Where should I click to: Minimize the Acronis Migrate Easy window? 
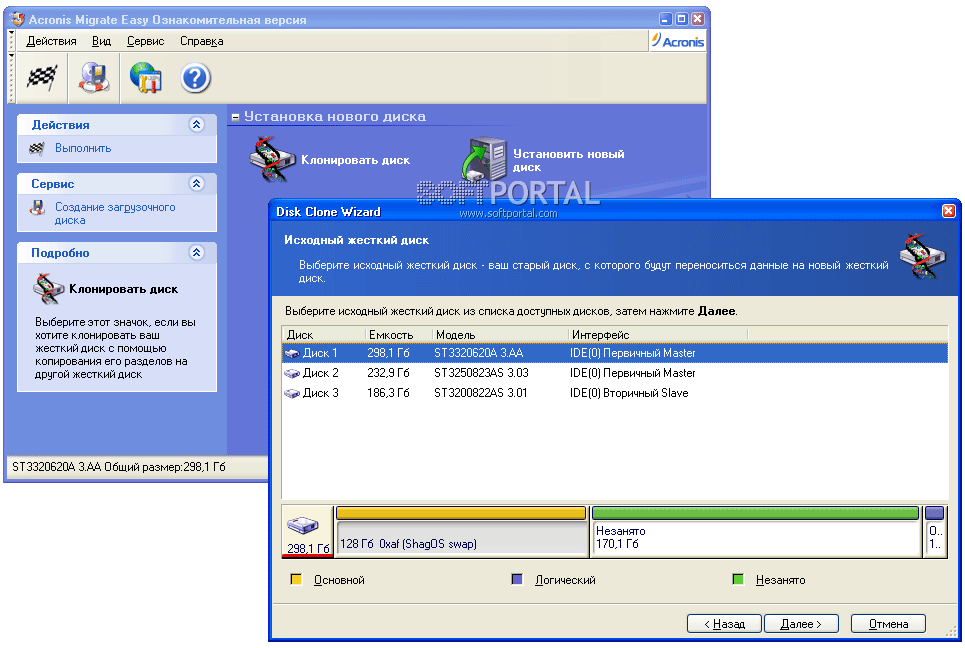[x=666, y=19]
